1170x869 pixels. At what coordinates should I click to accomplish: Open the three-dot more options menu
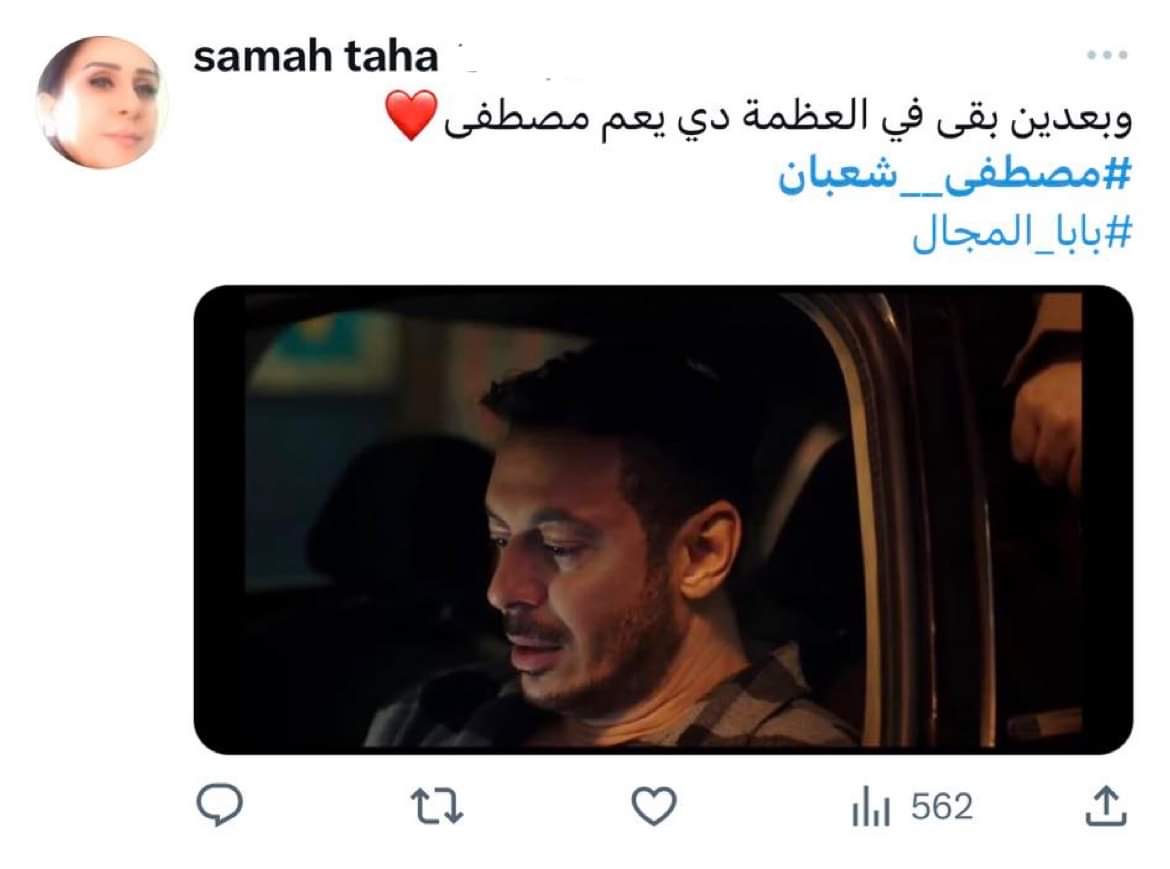pyautogui.click(x=1107, y=54)
